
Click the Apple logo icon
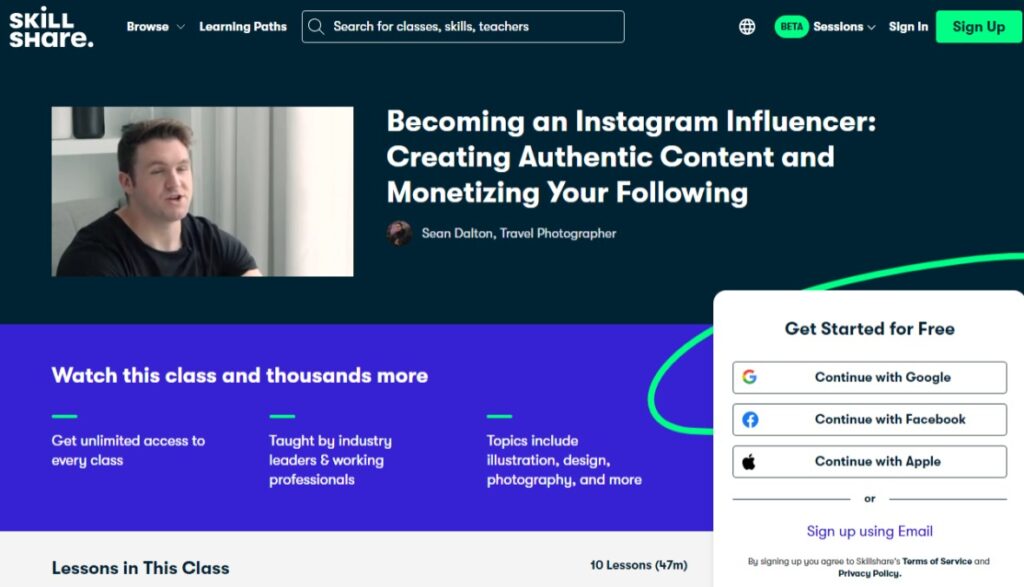point(748,462)
